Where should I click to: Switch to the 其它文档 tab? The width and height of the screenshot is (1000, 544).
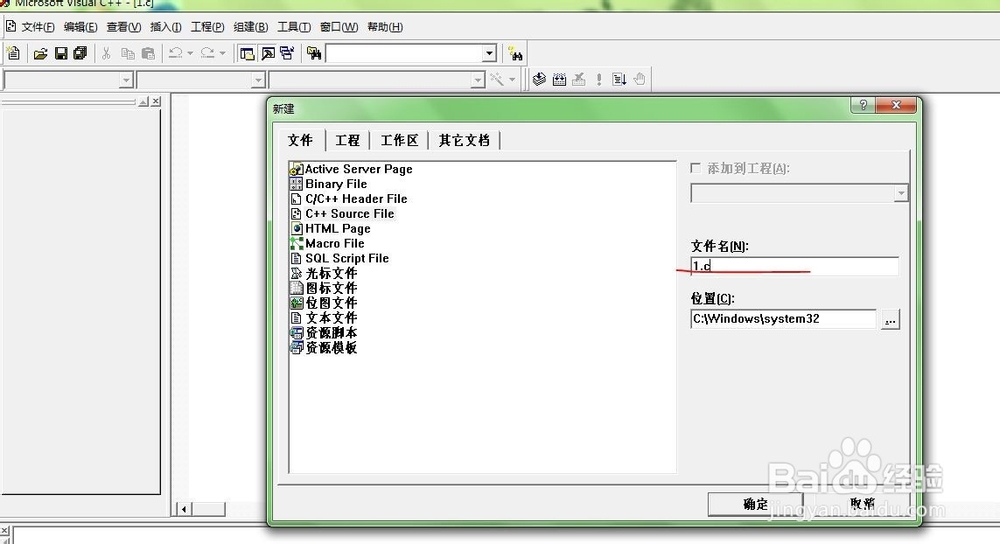pyautogui.click(x=464, y=140)
